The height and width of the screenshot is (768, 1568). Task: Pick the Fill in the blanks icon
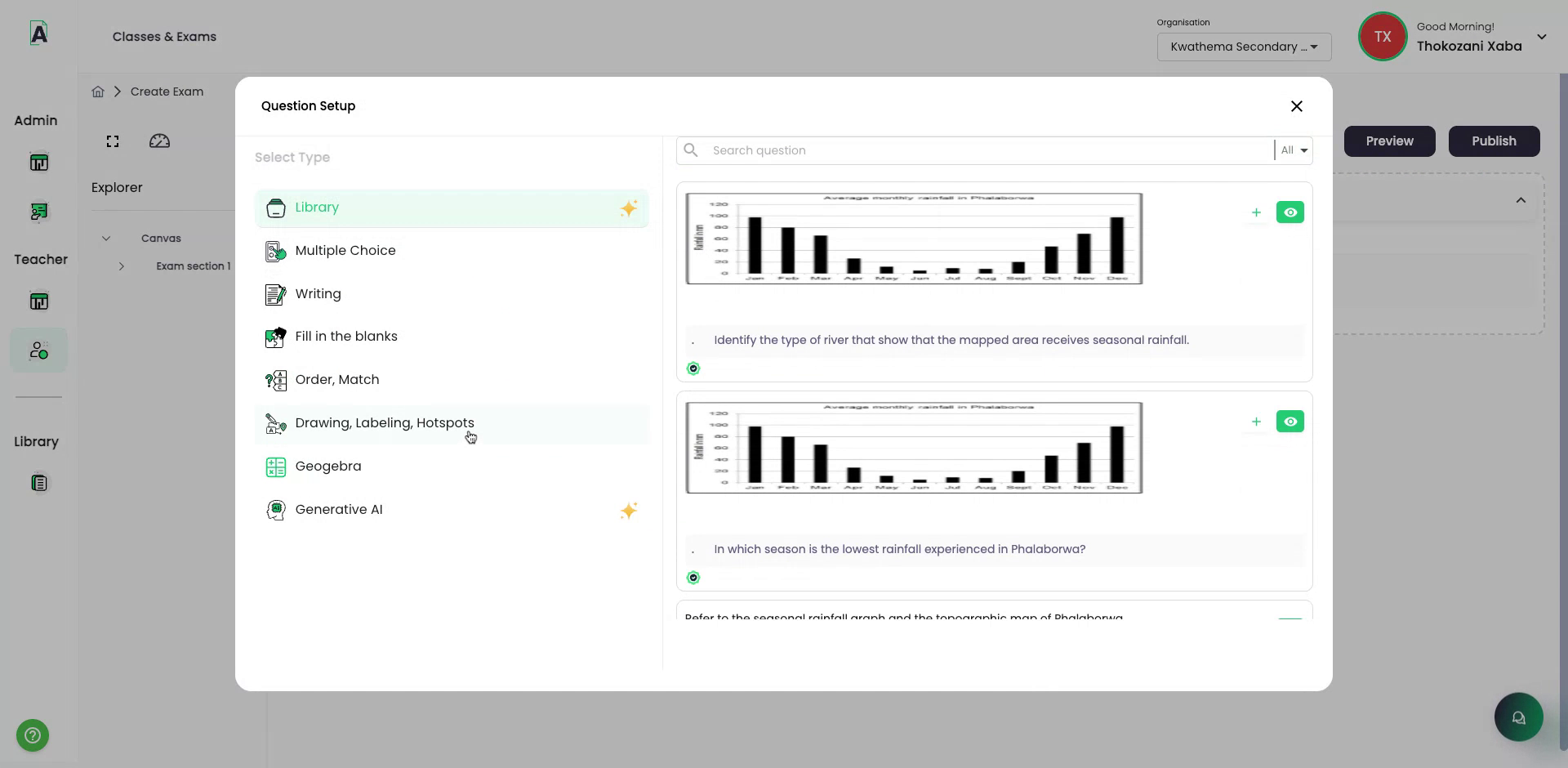coord(276,337)
